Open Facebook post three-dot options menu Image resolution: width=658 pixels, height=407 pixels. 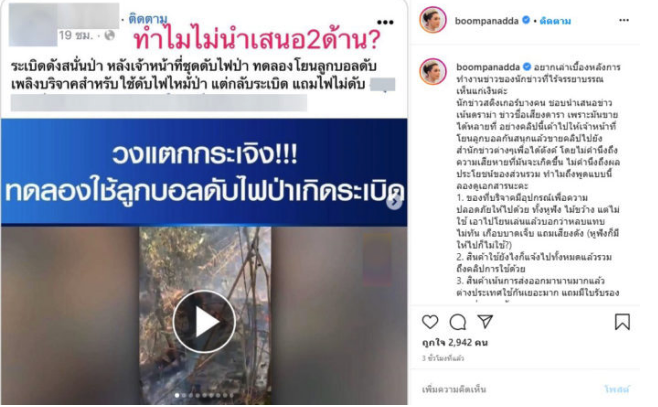(x=385, y=22)
